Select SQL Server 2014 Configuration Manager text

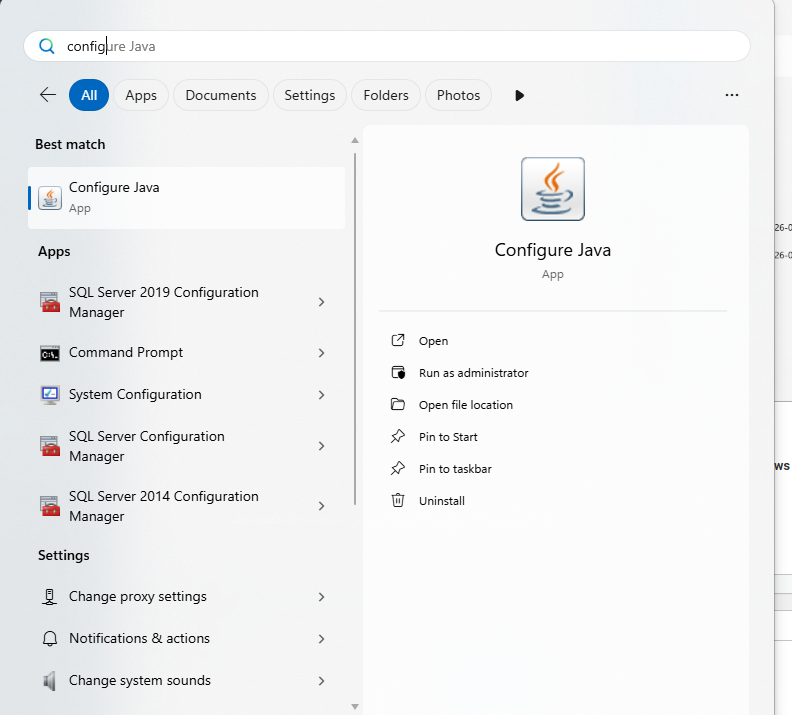[164, 506]
